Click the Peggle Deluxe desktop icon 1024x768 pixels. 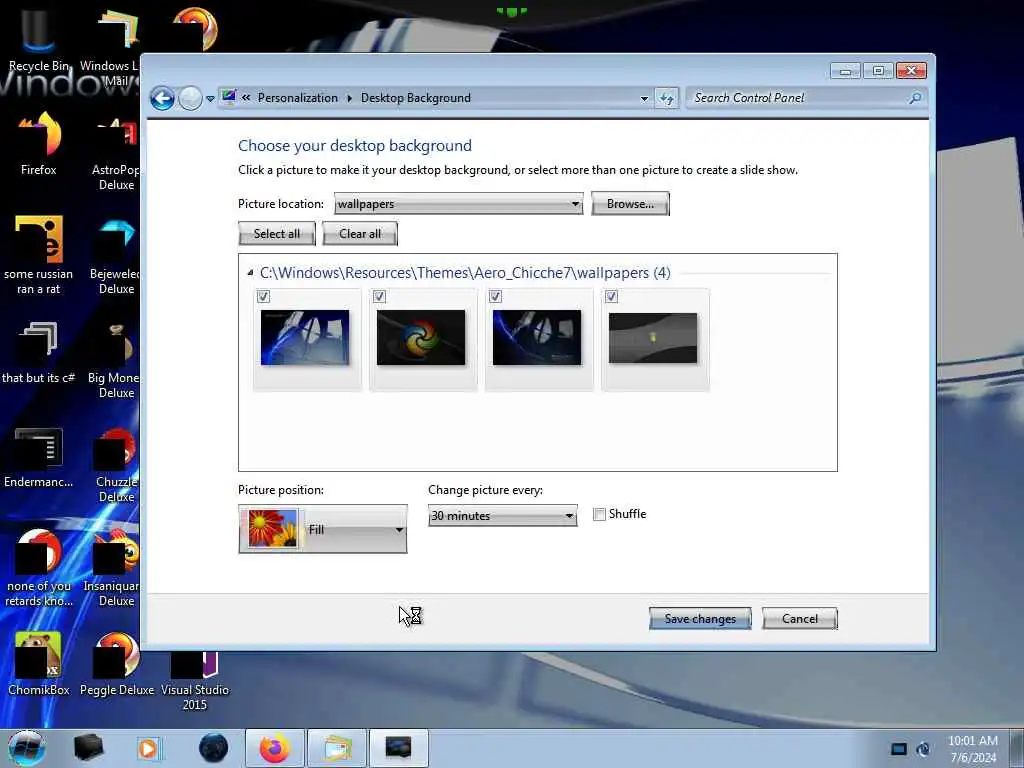(117, 664)
